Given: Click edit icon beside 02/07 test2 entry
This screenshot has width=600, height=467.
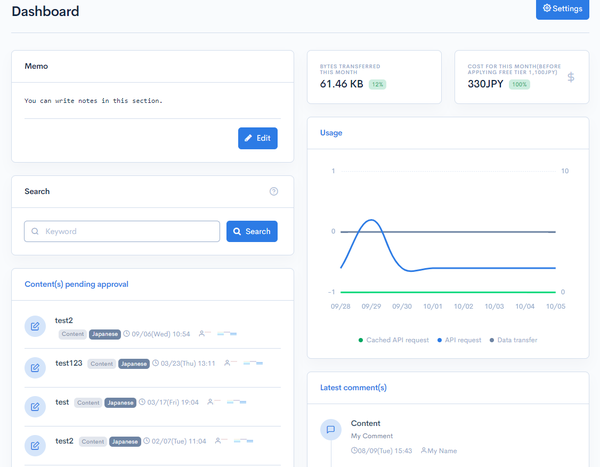Looking at the screenshot, I should pos(35,446).
